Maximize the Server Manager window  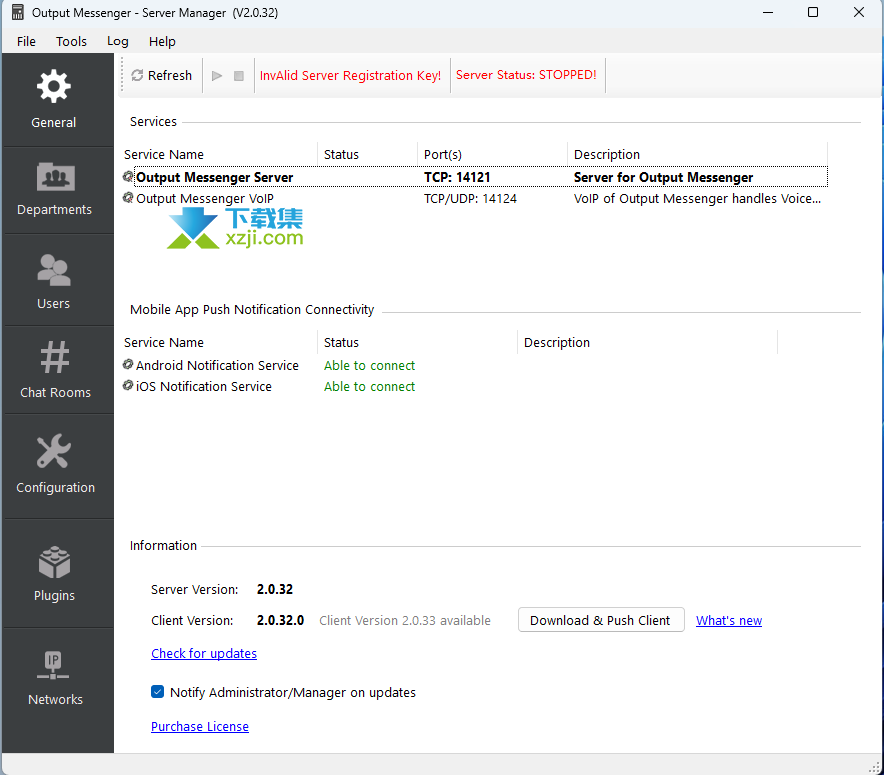[x=813, y=12]
